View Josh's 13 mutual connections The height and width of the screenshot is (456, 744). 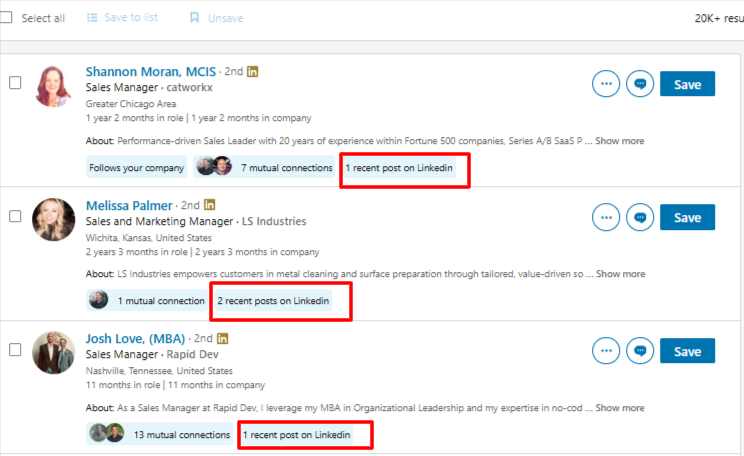coord(159,435)
